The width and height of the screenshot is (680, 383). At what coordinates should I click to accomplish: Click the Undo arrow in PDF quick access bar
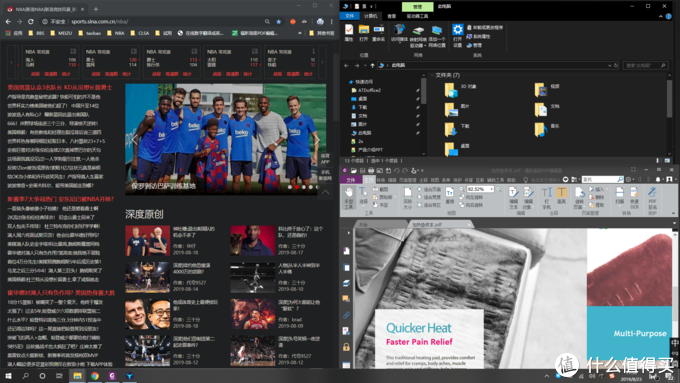pyautogui.click(x=396, y=170)
